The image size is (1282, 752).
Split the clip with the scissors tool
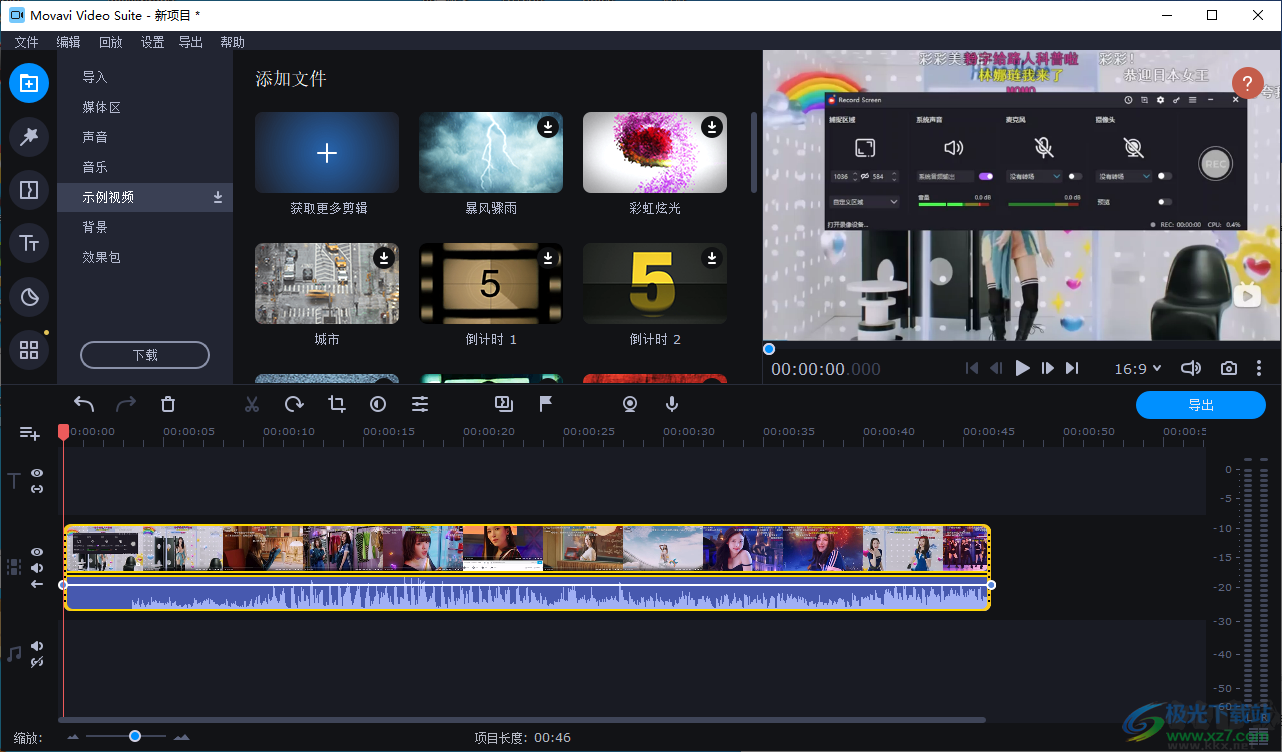click(251, 404)
